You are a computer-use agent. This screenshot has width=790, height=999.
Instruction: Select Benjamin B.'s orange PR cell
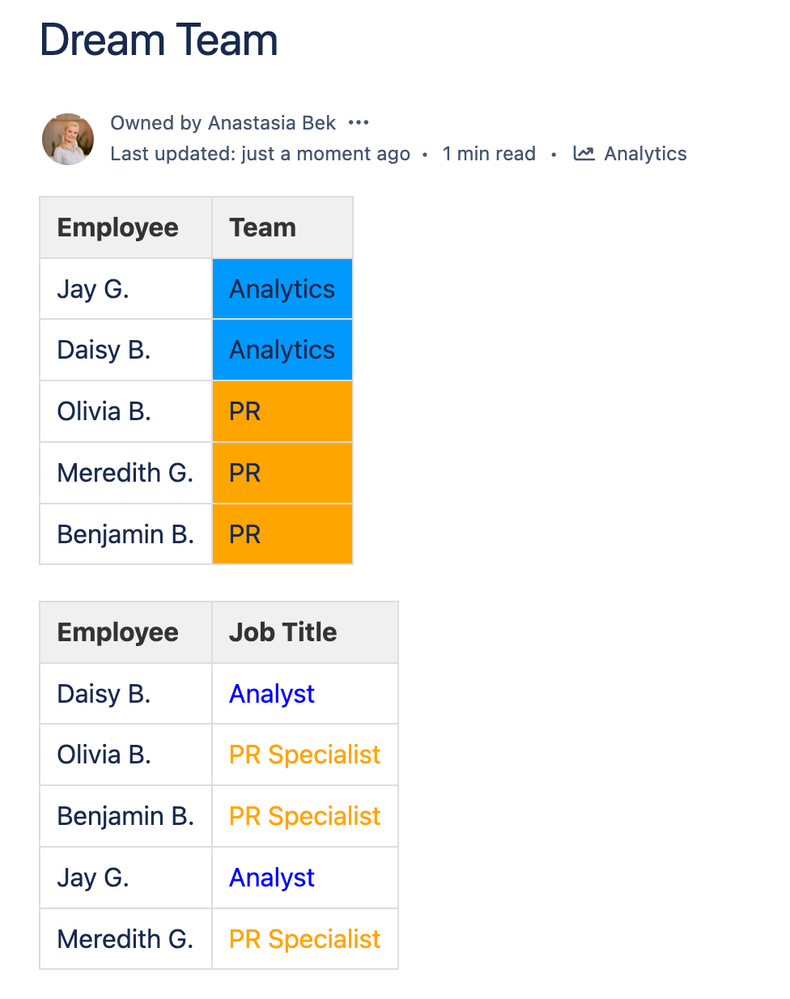(x=282, y=534)
